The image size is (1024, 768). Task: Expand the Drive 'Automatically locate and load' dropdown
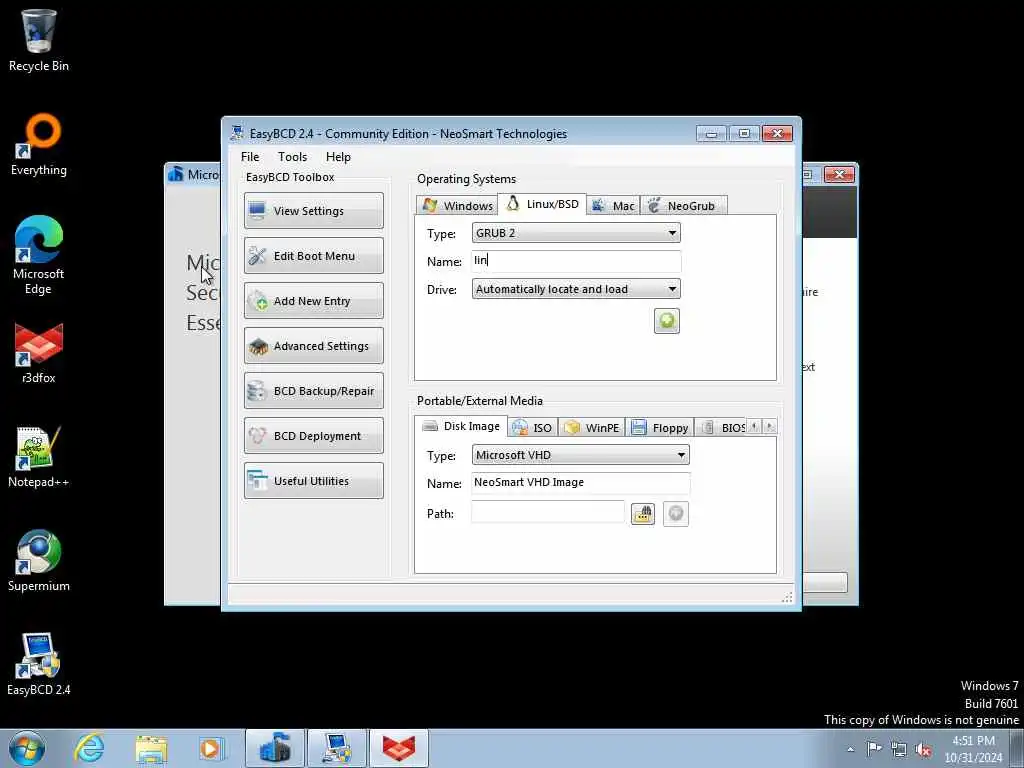click(x=576, y=289)
